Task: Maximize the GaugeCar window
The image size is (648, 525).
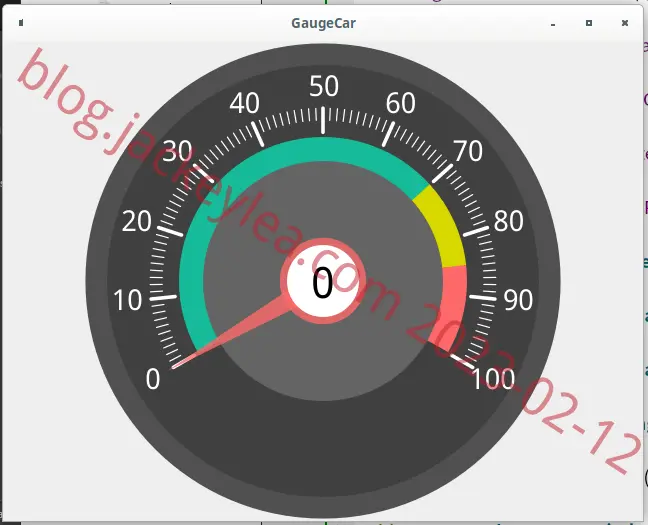Action: coord(589,23)
